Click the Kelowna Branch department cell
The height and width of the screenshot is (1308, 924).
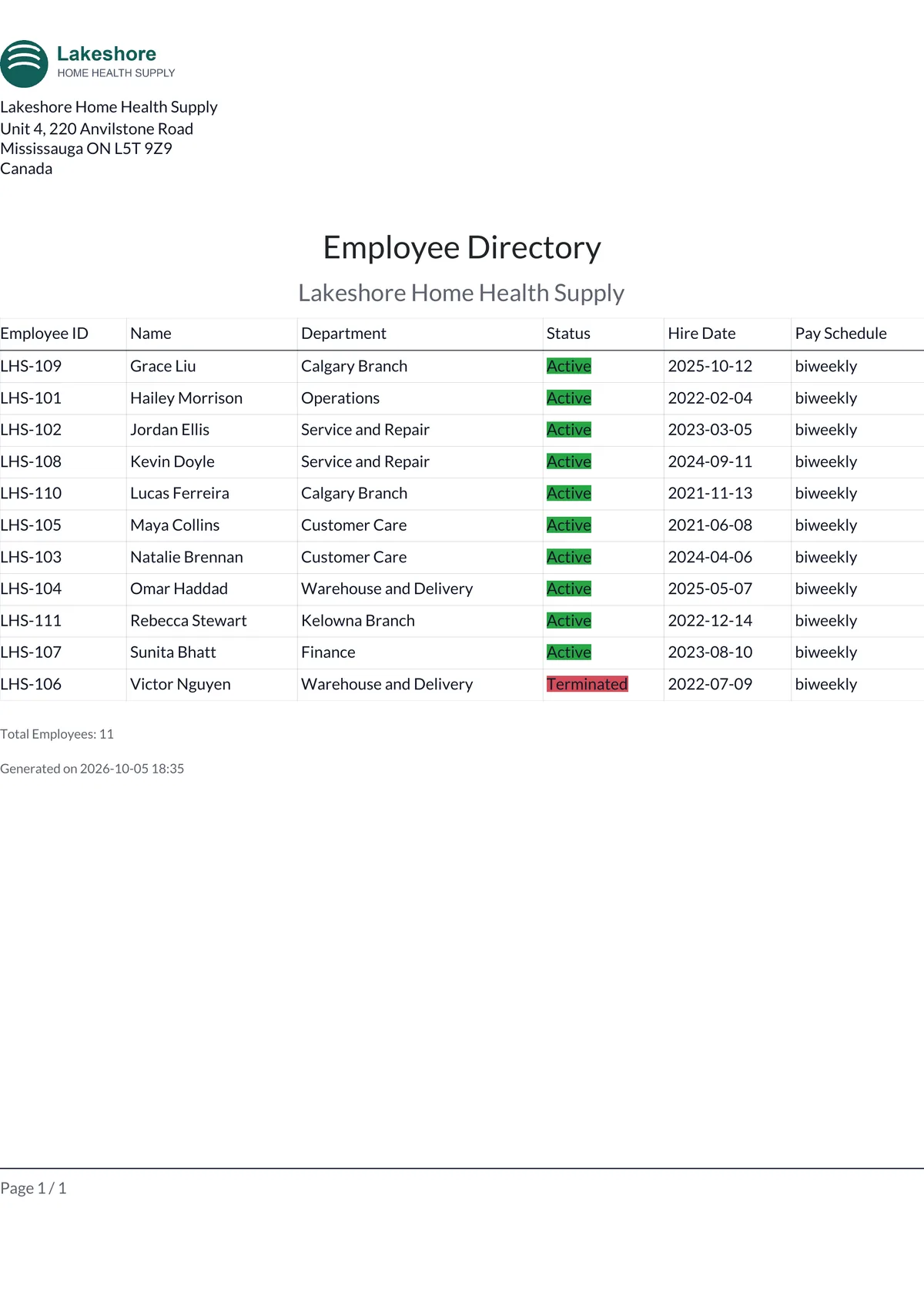(358, 621)
